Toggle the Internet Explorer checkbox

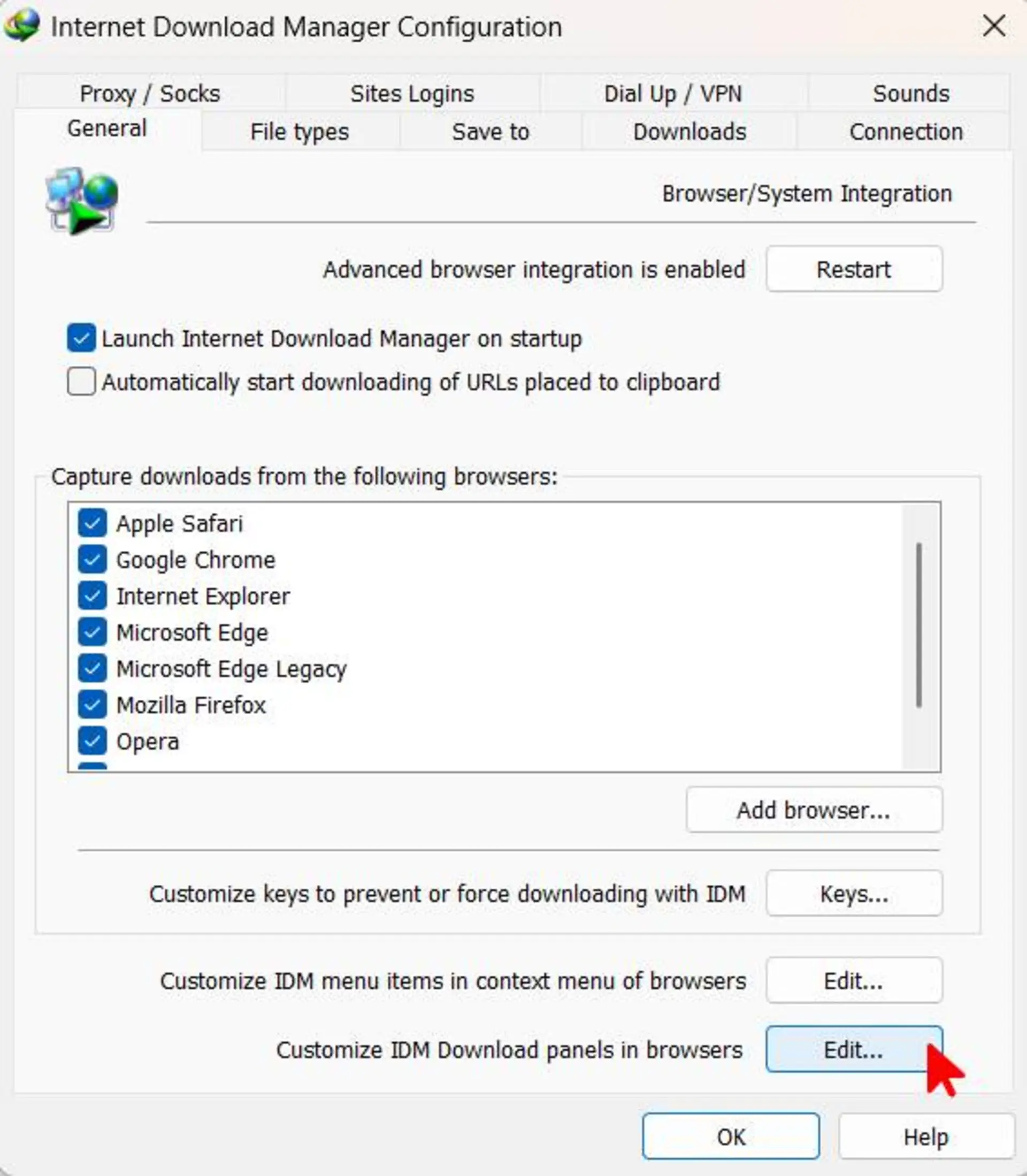92,596
